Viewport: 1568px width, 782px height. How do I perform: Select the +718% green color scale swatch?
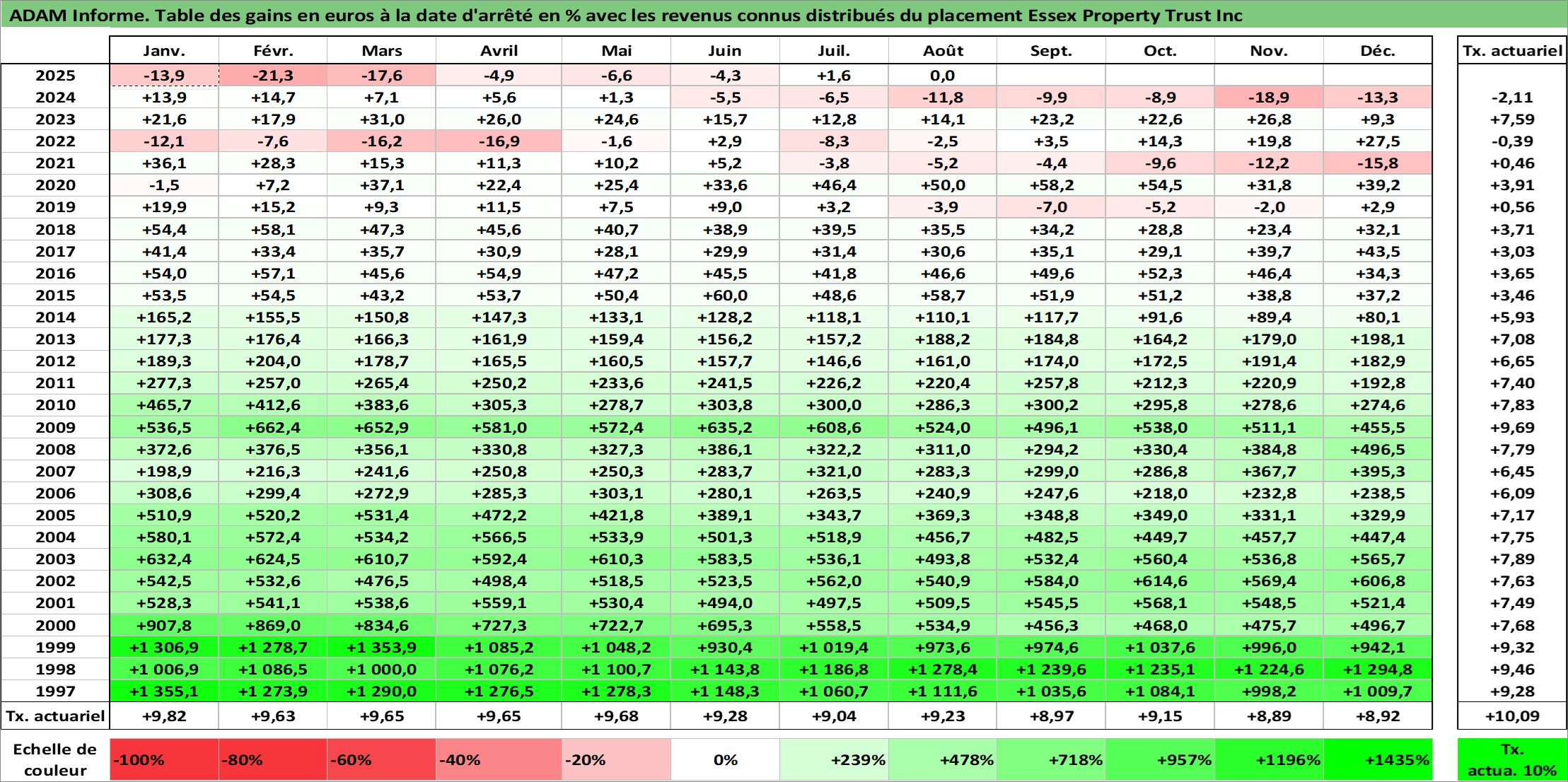(1051, 759)
